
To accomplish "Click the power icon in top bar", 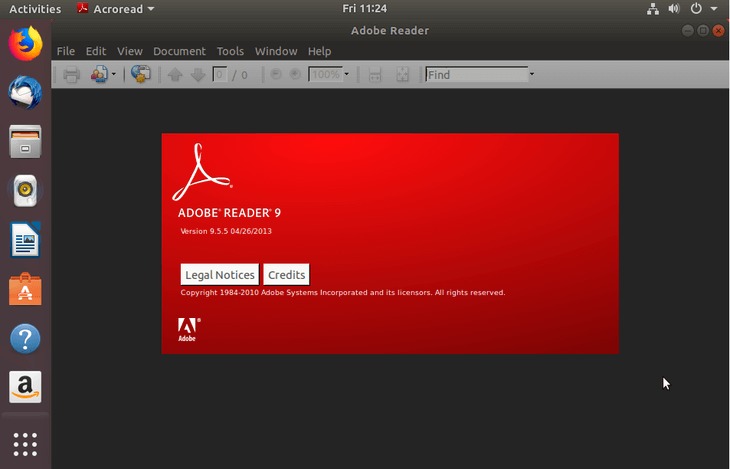I will coord(696,8).
